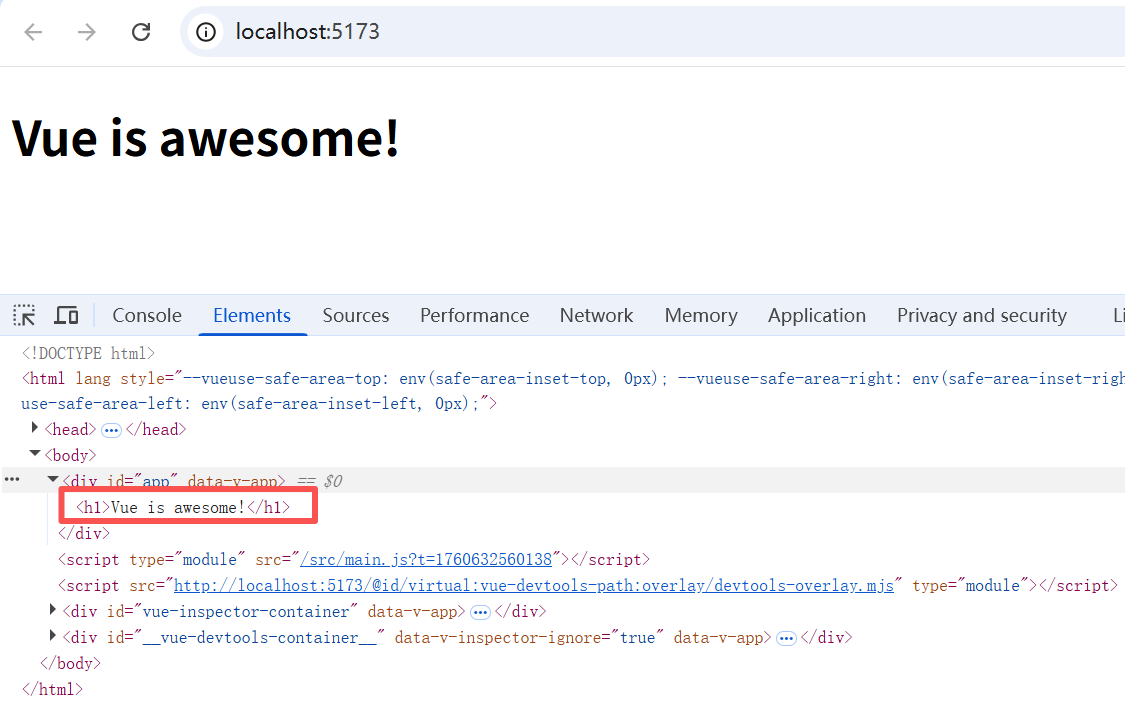Select the closing /html tag line
Screen dimensions: 1125x723
tap(52, 689)
